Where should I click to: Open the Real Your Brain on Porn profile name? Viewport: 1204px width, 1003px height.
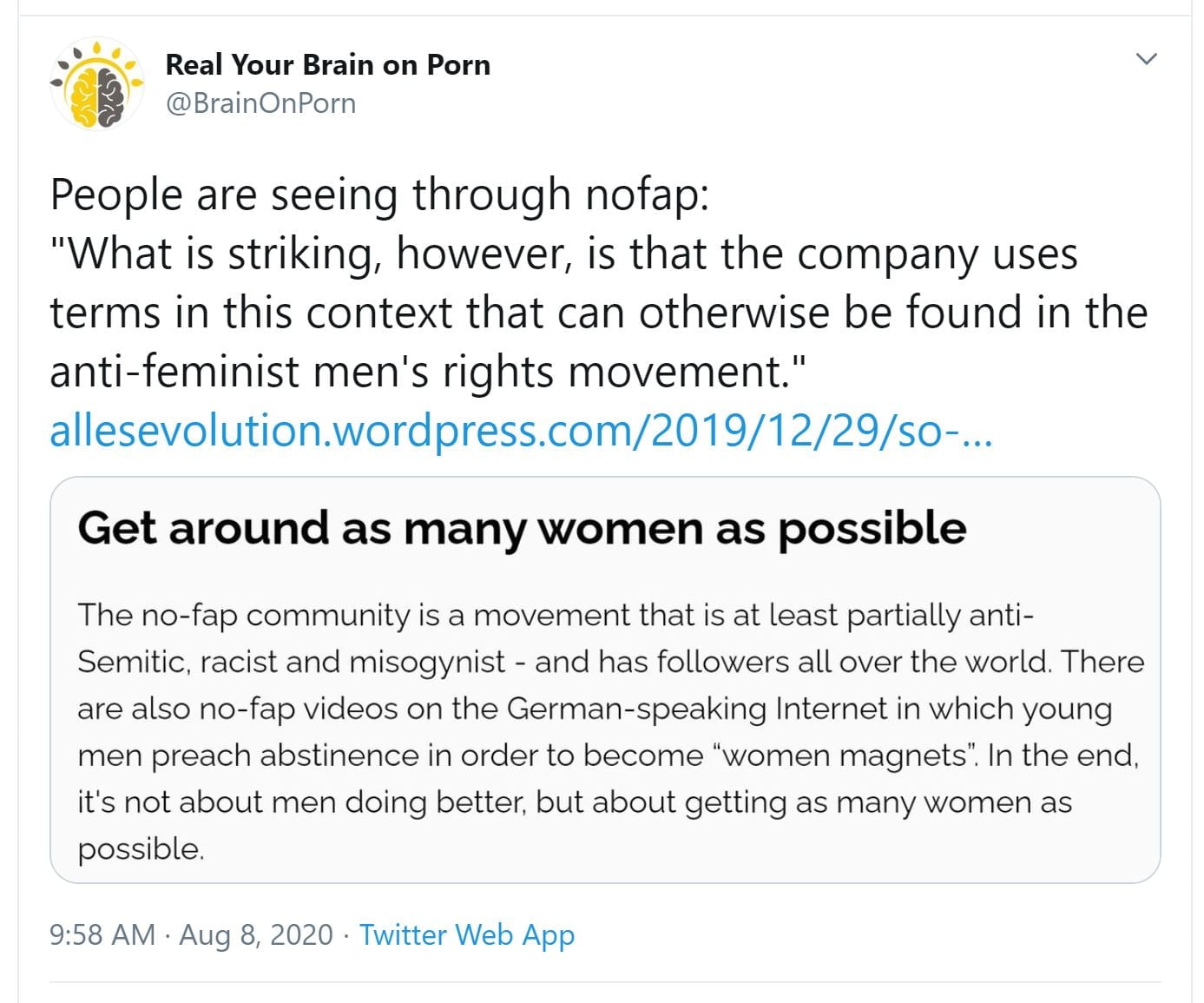[327, 65]
